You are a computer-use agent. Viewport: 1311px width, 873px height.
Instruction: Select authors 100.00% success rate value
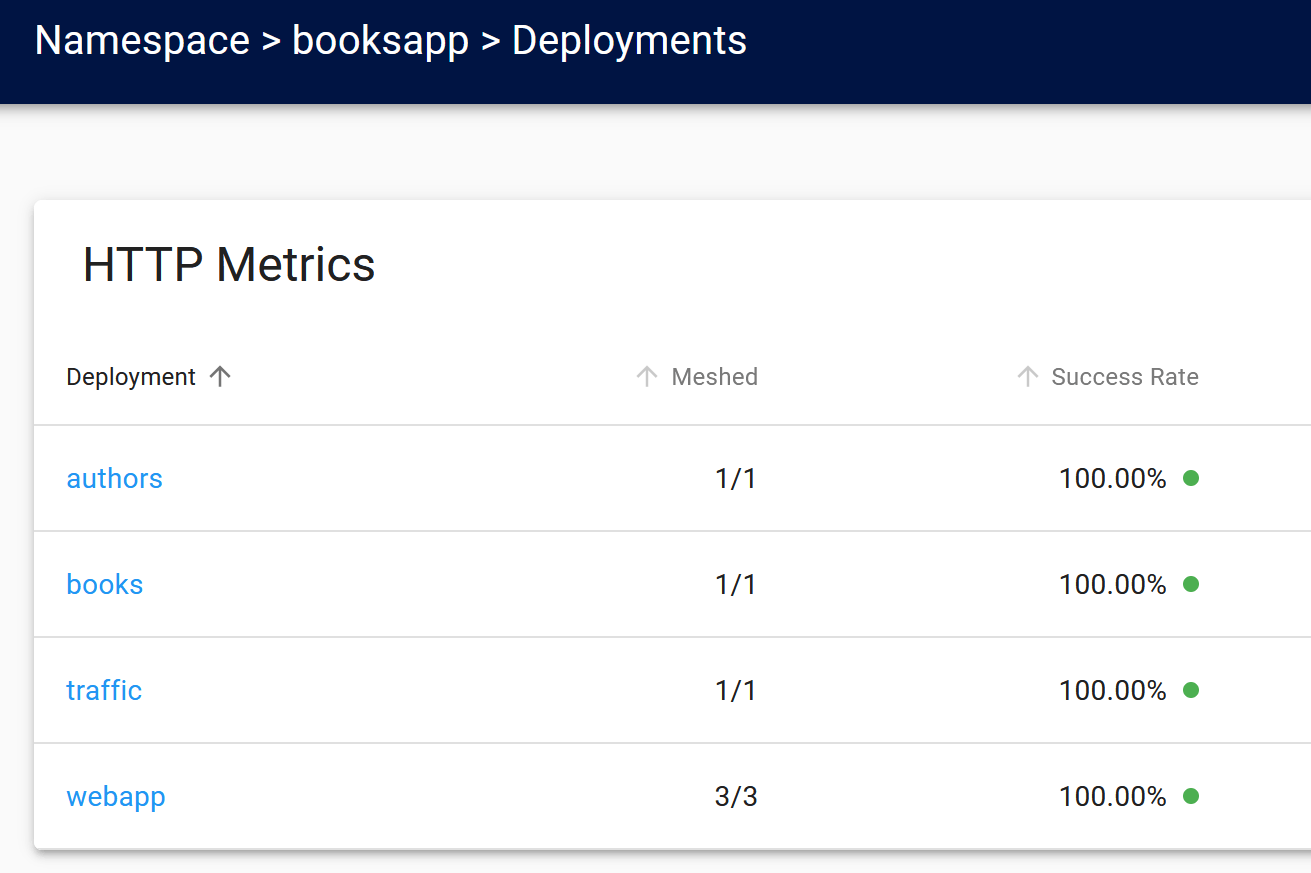(x=1113, y=479)
